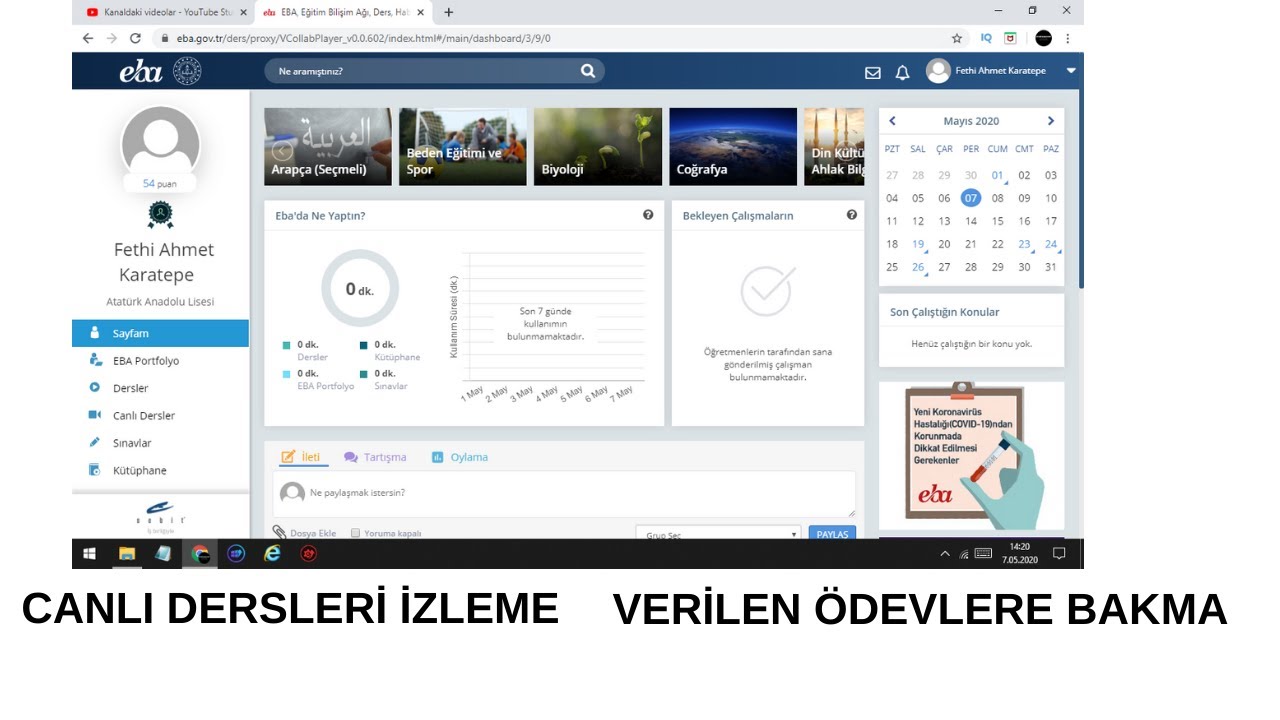
Task: Open the Beden Eğitimi ve Spor course card
Action: click(463, 147)
